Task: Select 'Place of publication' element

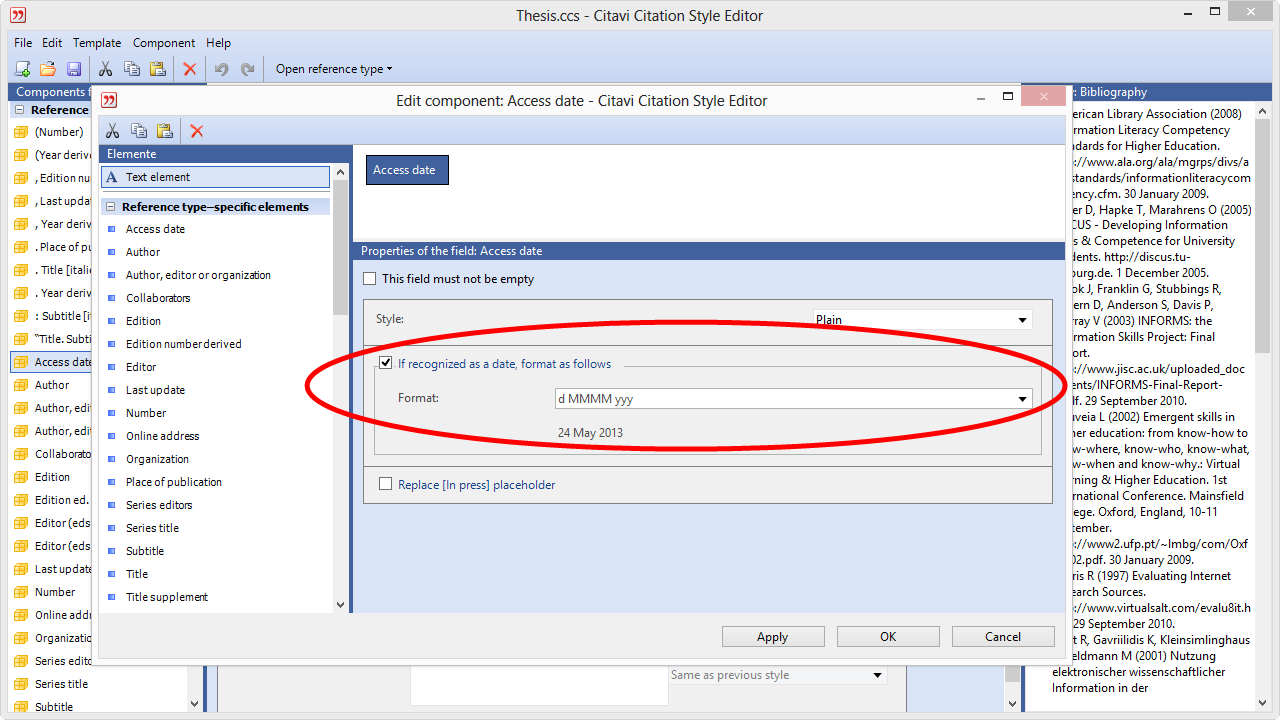Action: 174,482
